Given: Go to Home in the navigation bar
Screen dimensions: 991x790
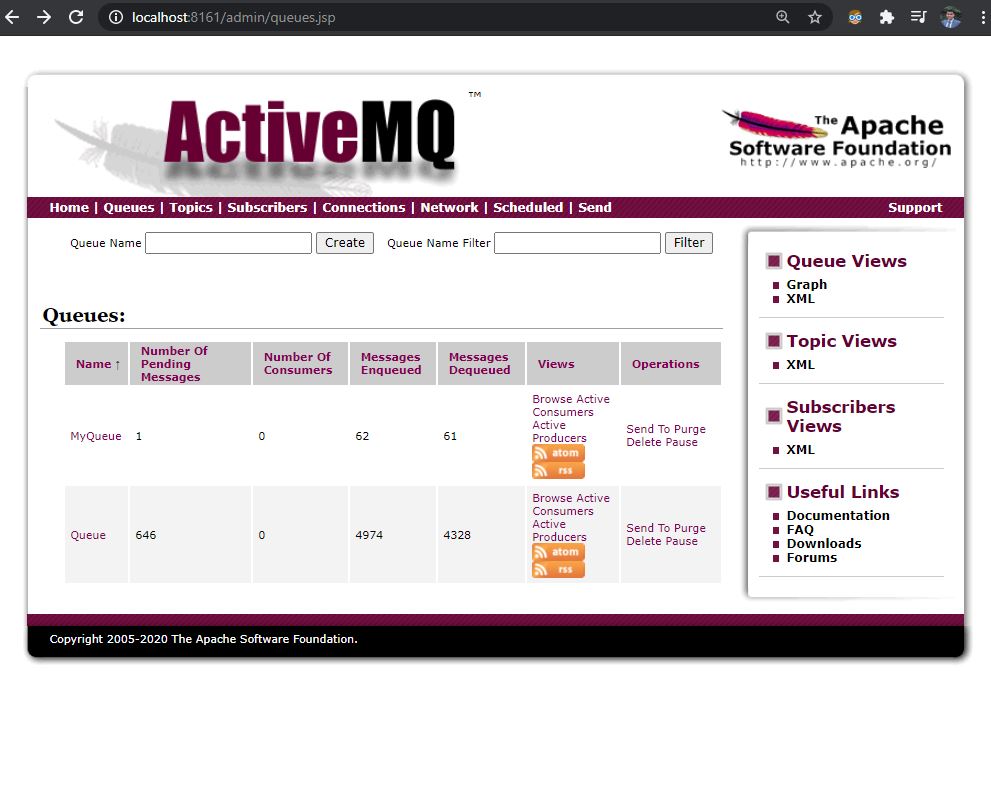Looking at the screenshot, I should tap(69, 207).
